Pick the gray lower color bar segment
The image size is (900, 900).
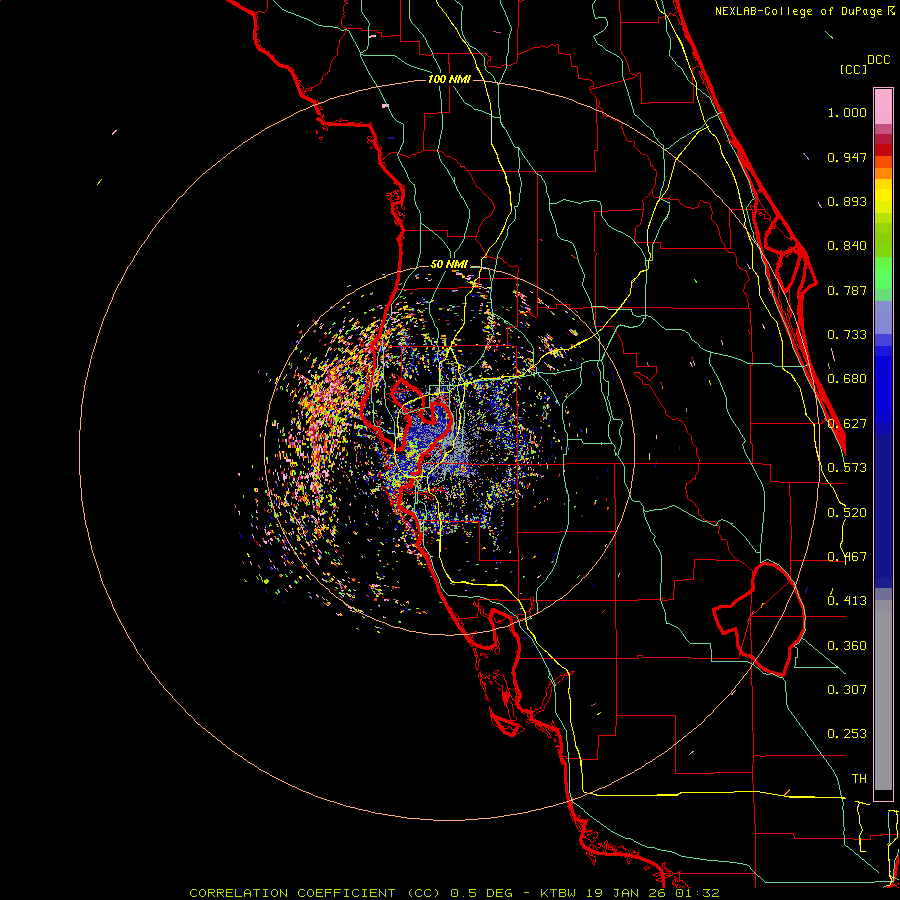(883, 695)
